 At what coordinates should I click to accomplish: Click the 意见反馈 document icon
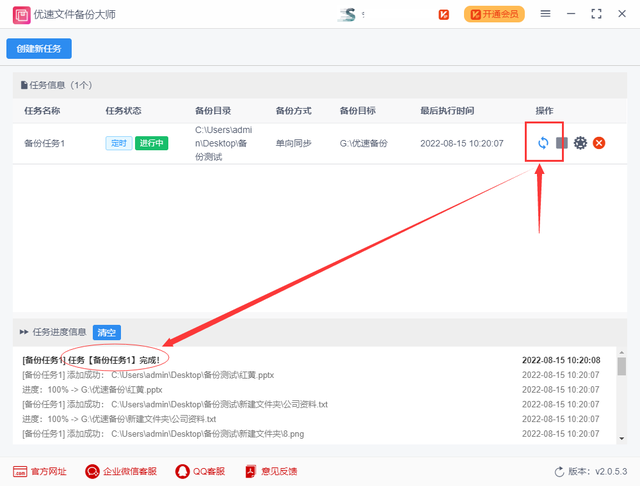click(x=251, y=471)
